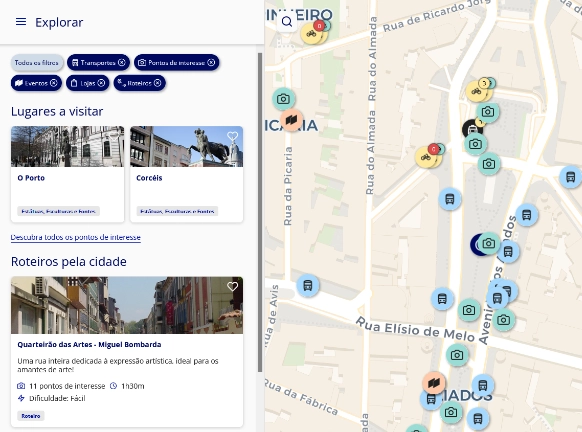Open the top-left camera point-of-interest marker
Viewport: 582px width, 432px height.
284,99
